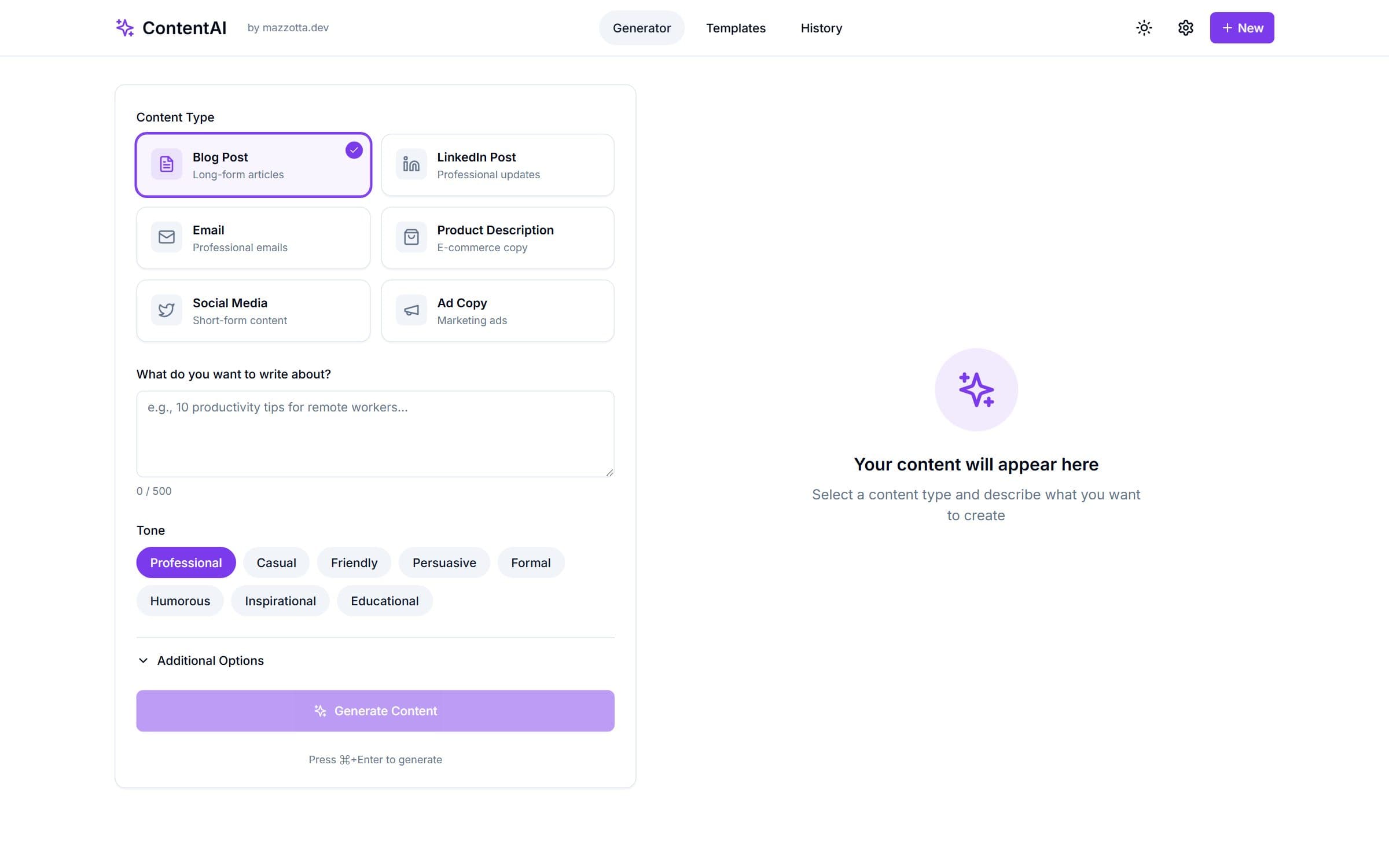Choose the Email content type card
The image size is (1389, 868).
253,238
